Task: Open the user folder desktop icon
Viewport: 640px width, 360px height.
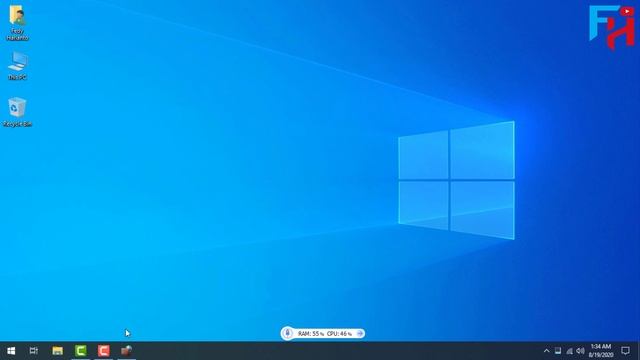Action: coord(17,22)
